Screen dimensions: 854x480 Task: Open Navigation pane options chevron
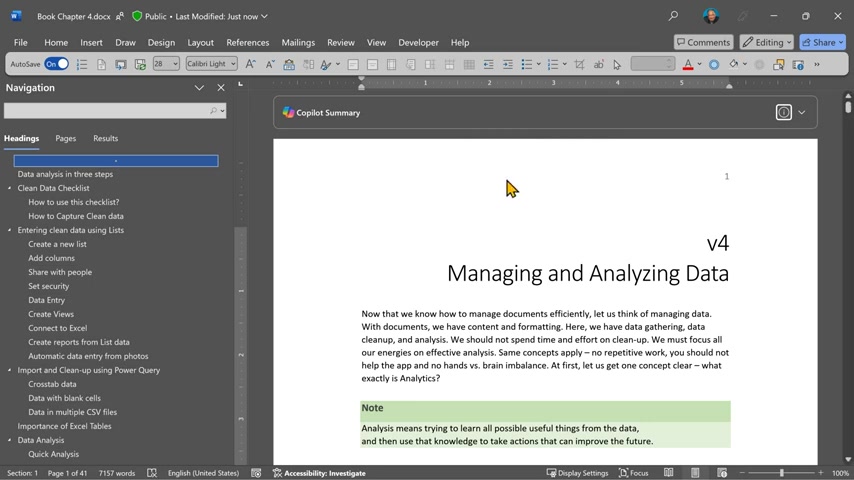[x=199, y=88]
